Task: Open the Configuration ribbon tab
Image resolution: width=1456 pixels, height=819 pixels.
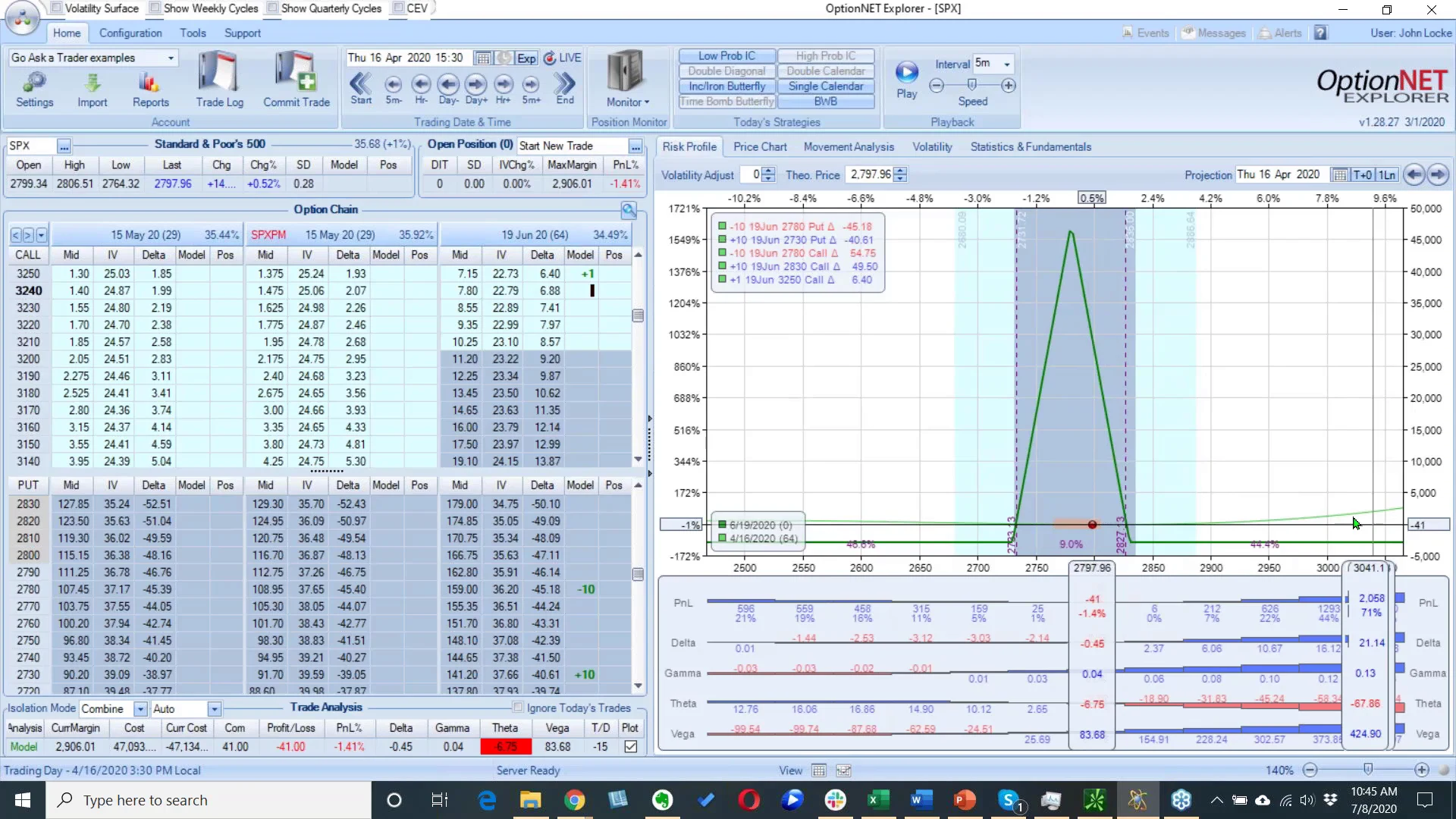Action: click(130, 33)
